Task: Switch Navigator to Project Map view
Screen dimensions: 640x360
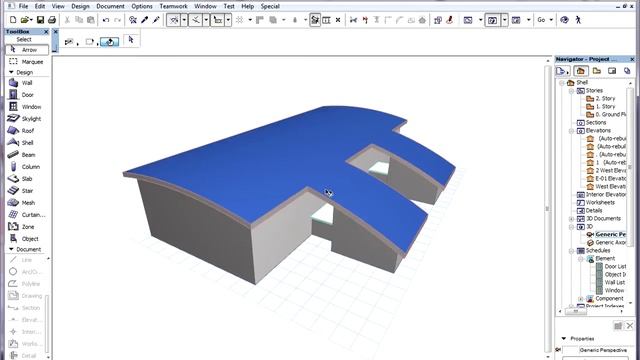Action: (581, 71)
